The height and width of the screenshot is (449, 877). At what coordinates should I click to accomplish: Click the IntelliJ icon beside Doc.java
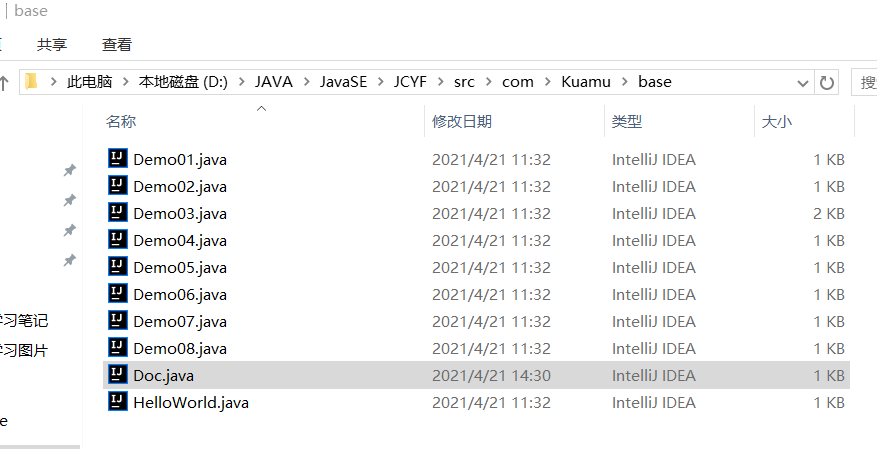click(x=118, y=374)
